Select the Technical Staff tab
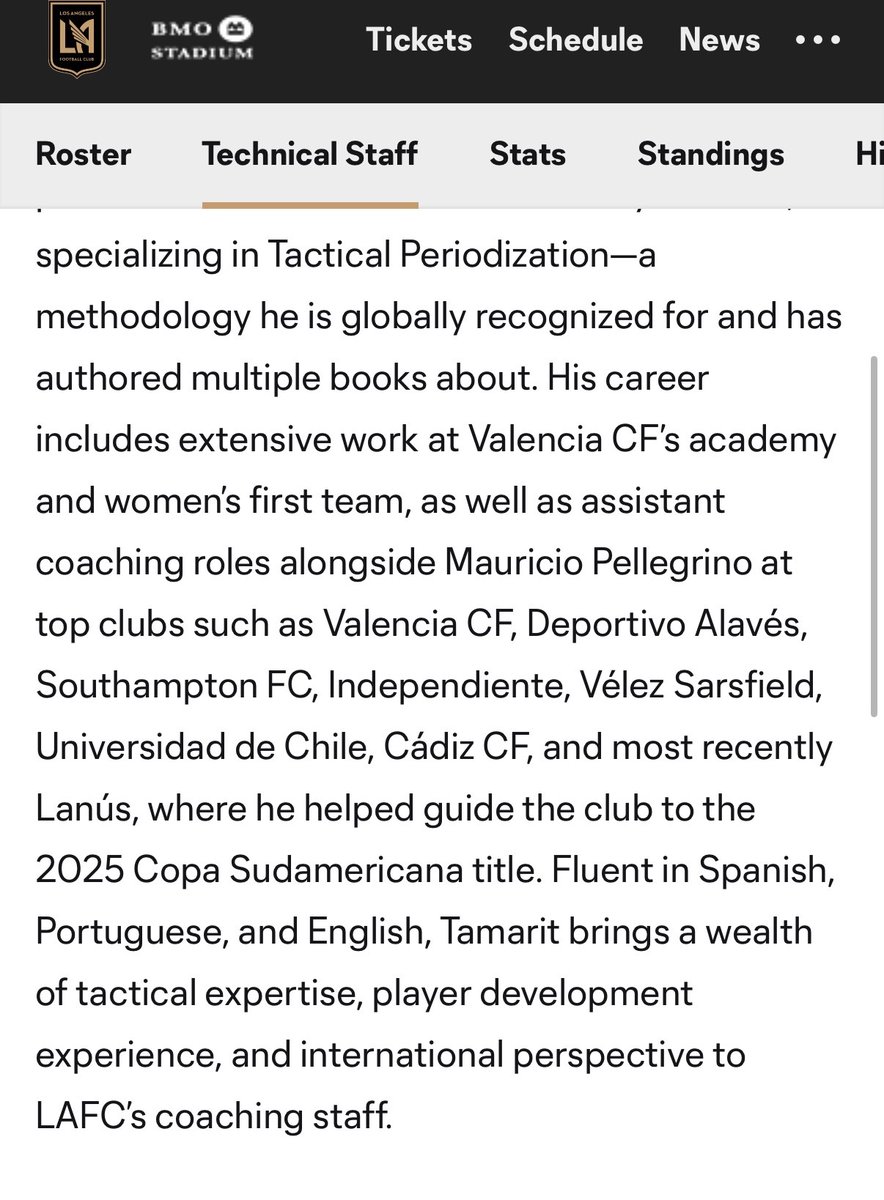The image size is (884, 1200). tap(310, 154)
